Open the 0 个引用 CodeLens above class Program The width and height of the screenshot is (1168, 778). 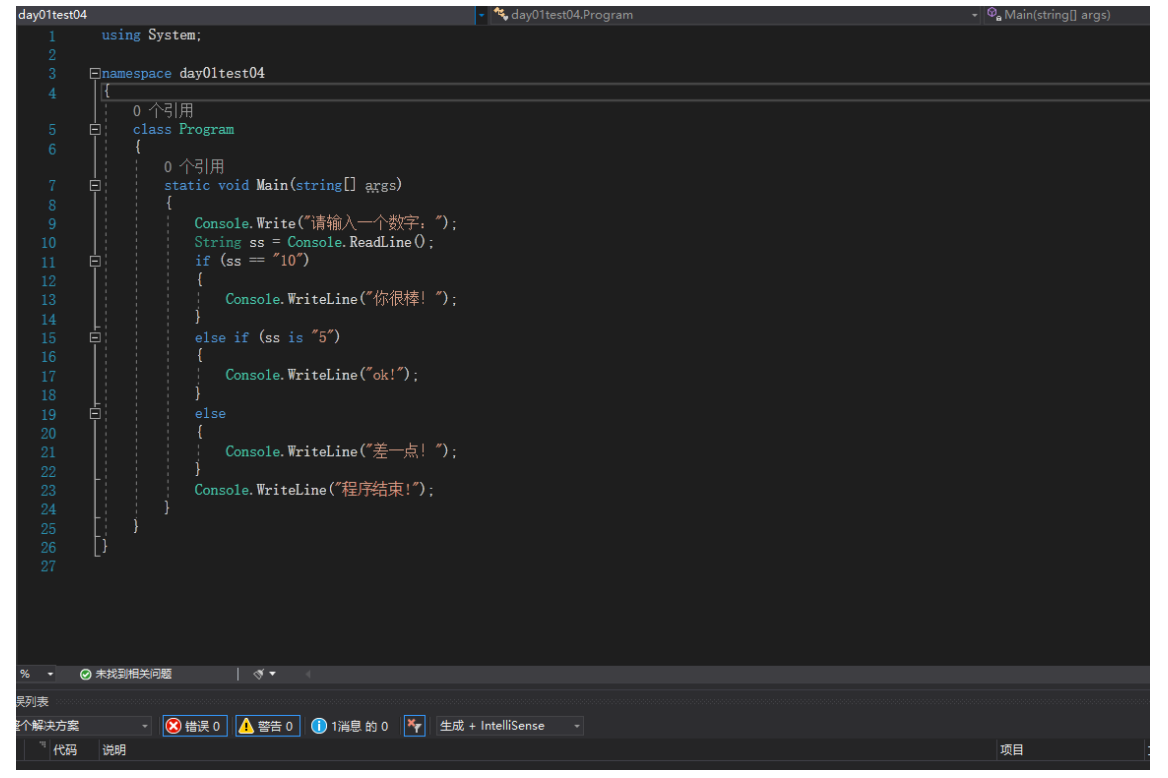pos(163,111)
